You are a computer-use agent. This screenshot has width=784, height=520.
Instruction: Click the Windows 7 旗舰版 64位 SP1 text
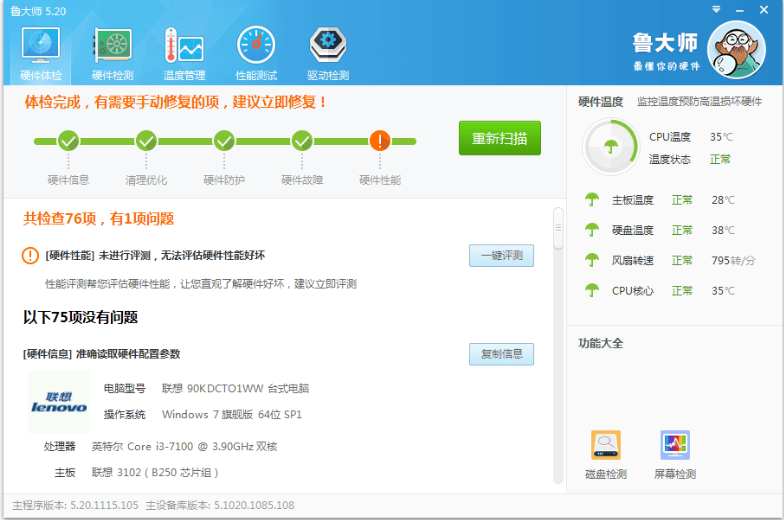(x=232, y=414)
